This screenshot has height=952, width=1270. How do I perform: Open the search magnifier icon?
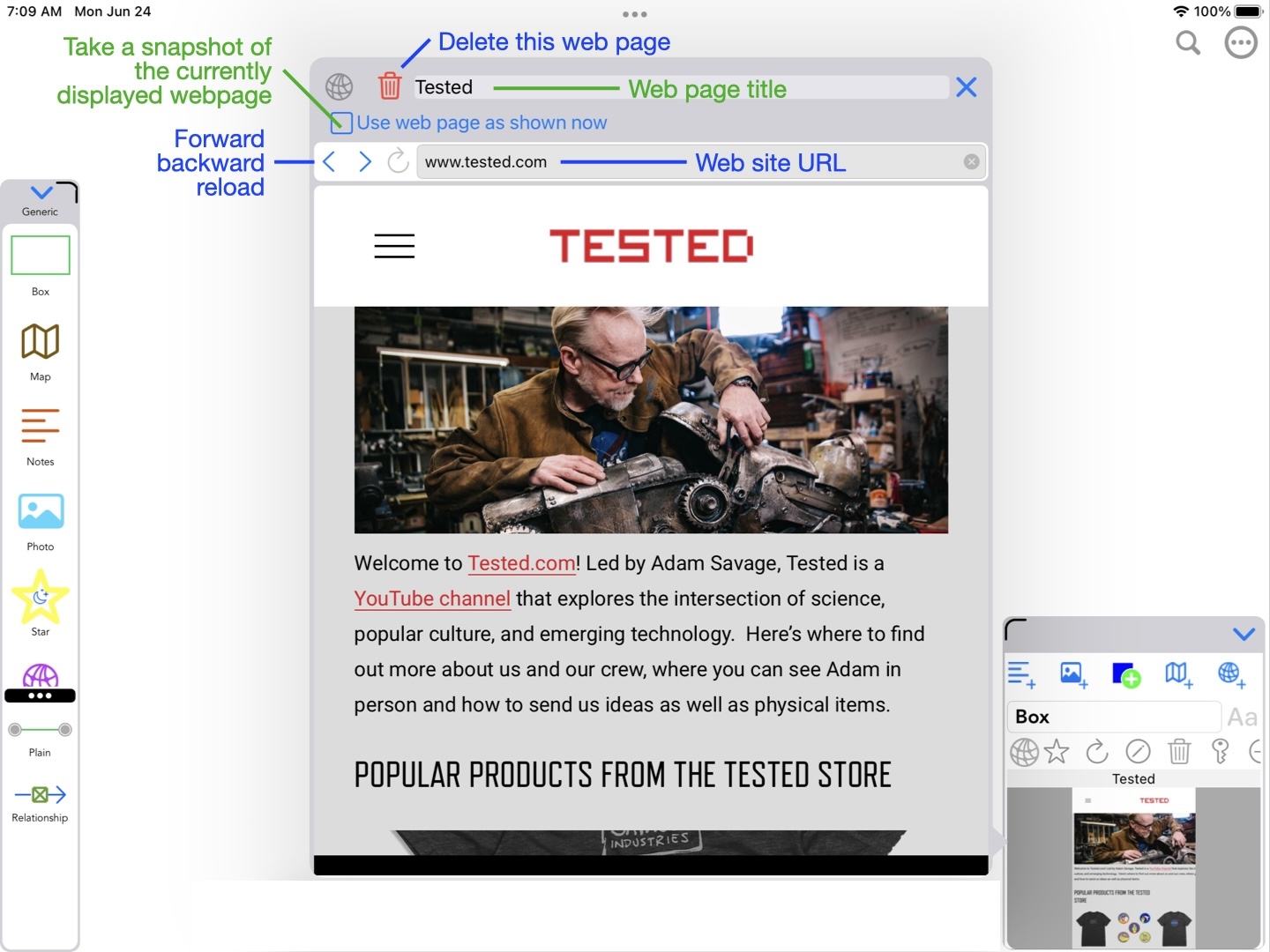(x=1188, y=42)
